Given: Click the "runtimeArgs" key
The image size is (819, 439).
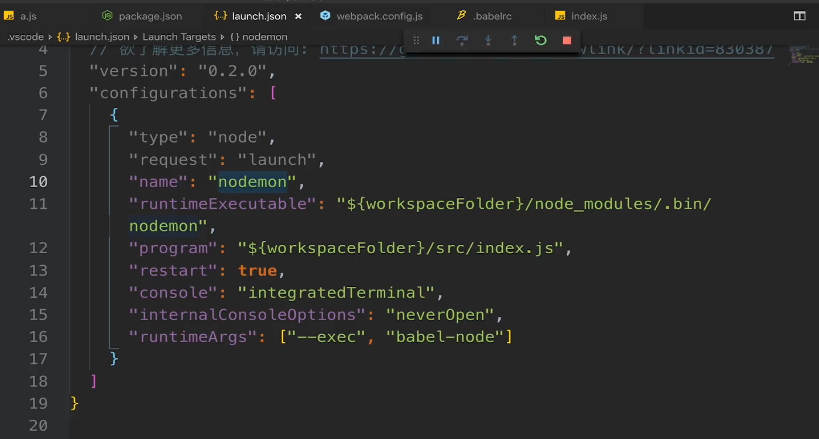Looking at the screenshot, I should [193, 337].
